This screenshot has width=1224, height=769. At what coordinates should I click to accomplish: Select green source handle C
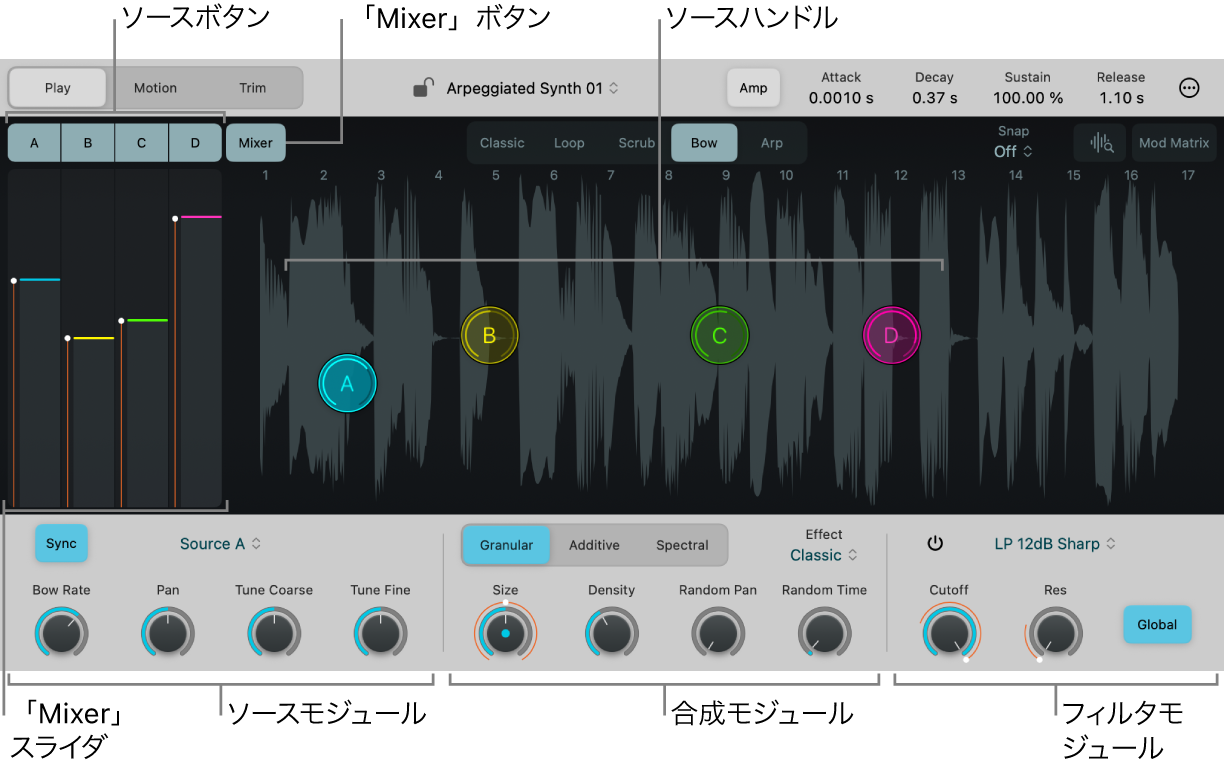[x=719, y=335]
